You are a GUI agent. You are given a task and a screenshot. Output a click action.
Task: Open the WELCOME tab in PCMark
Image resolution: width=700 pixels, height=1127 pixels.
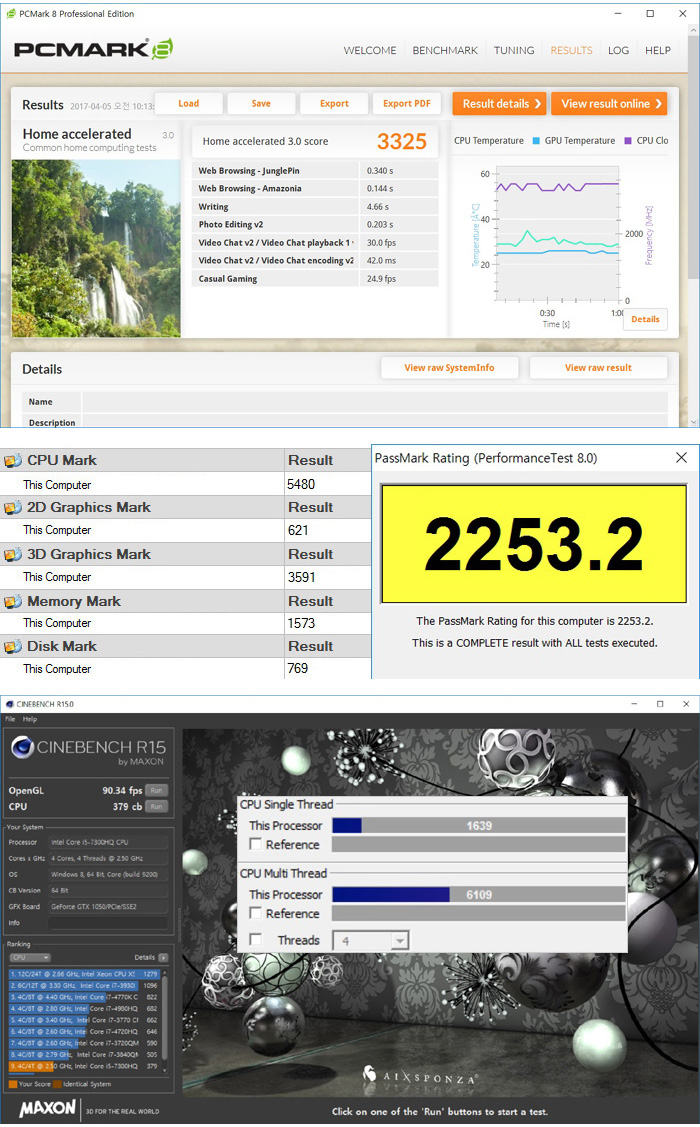click(369, 50)
